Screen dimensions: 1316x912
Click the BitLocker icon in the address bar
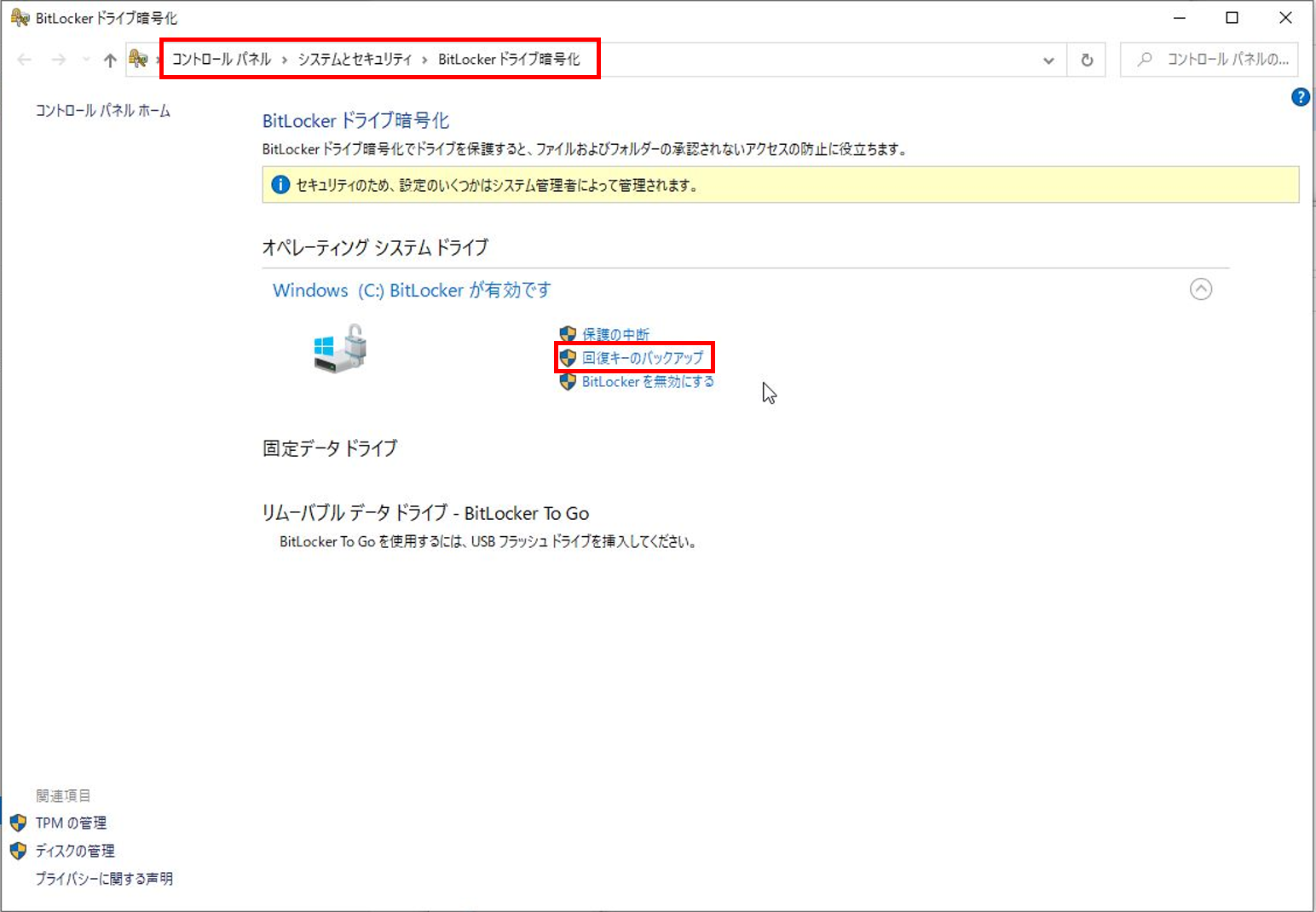pos(136,59)
